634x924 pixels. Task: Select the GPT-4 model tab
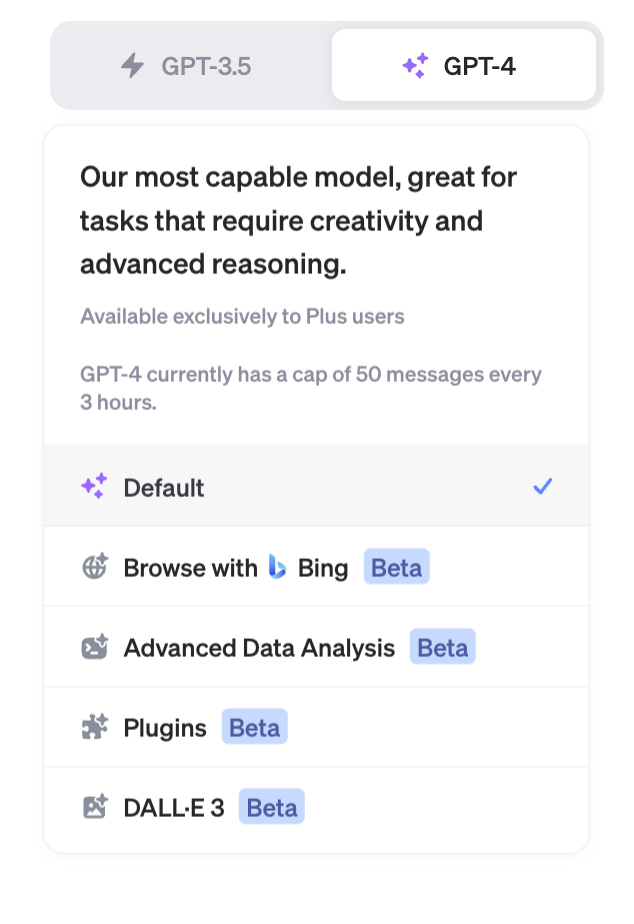click(464, 66)
